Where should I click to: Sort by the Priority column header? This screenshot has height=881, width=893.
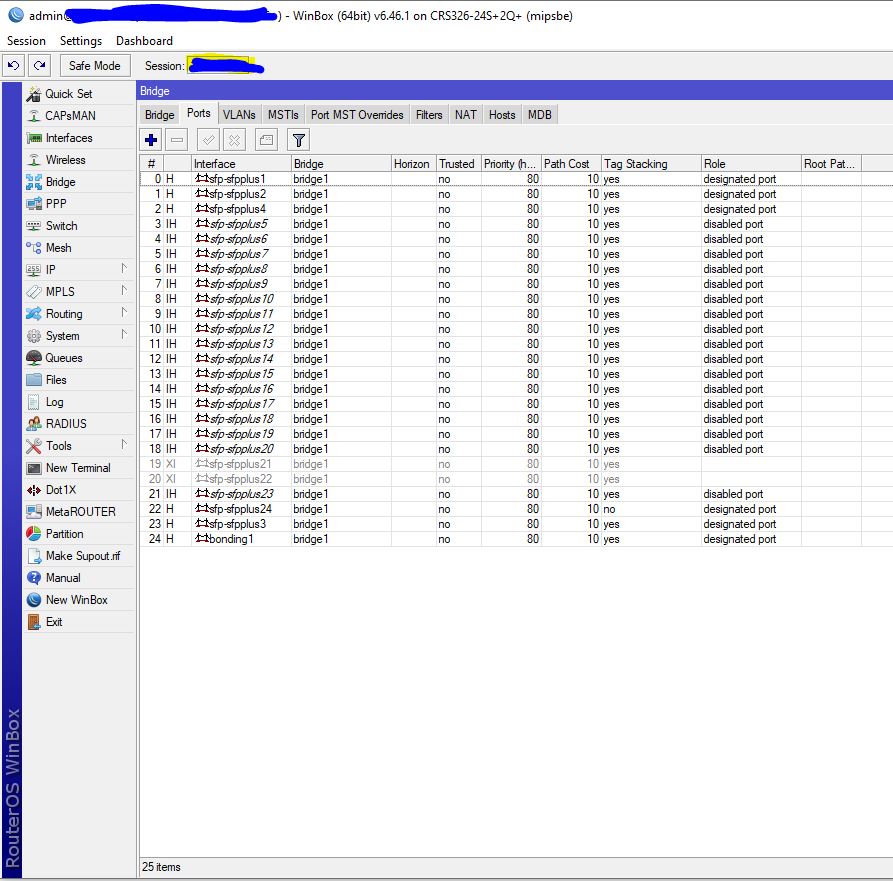click(511, 164)
